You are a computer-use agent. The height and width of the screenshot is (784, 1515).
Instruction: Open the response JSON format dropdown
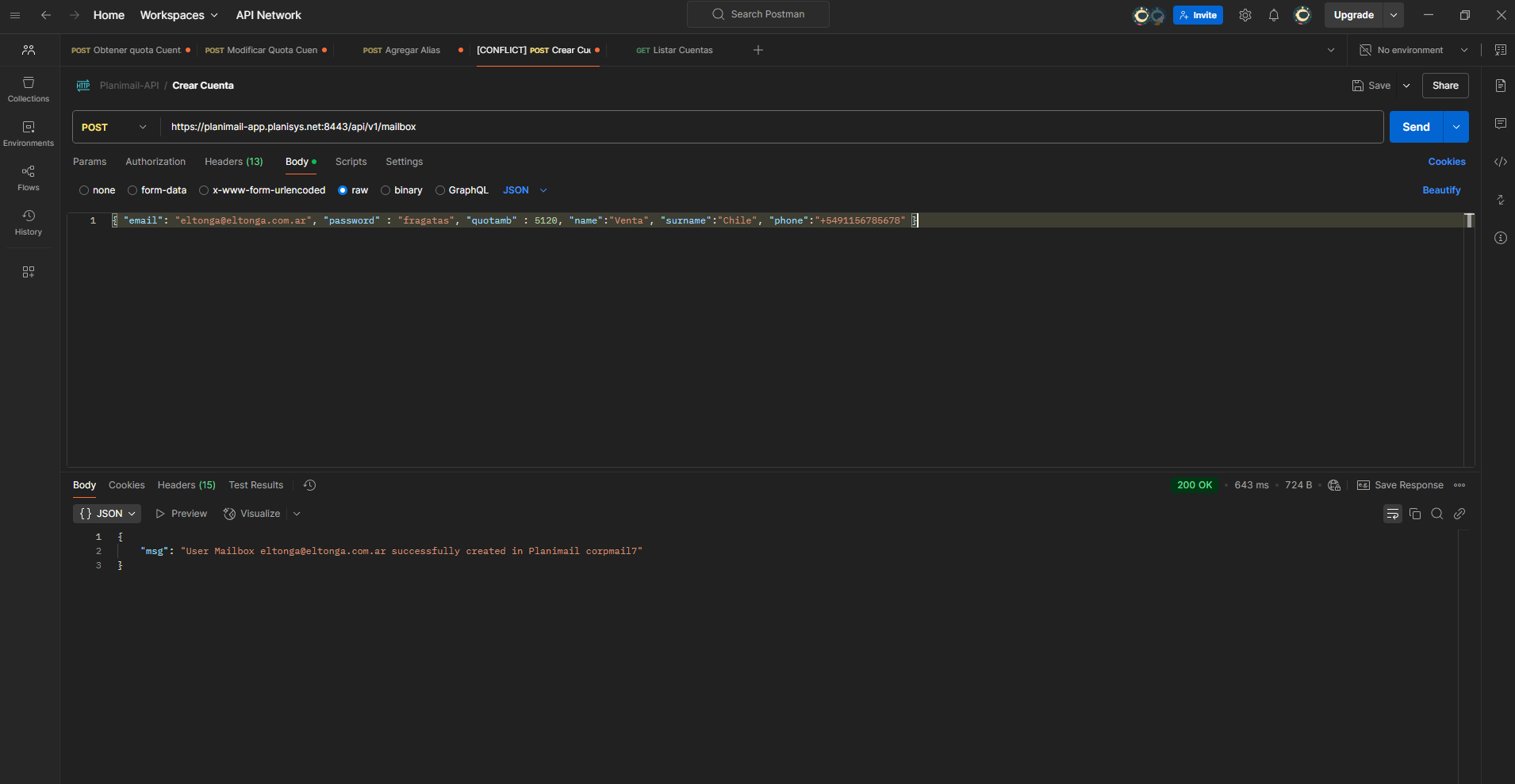(107, 514)
